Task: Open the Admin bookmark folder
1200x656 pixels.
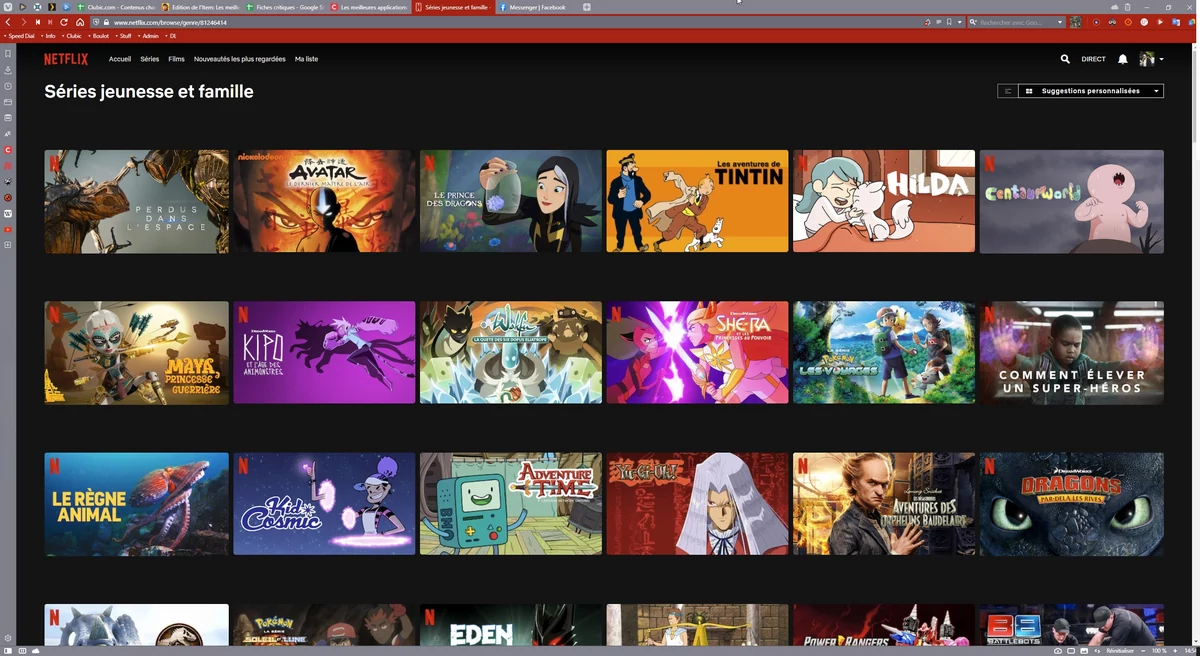Action: click(x=148, y=36)
